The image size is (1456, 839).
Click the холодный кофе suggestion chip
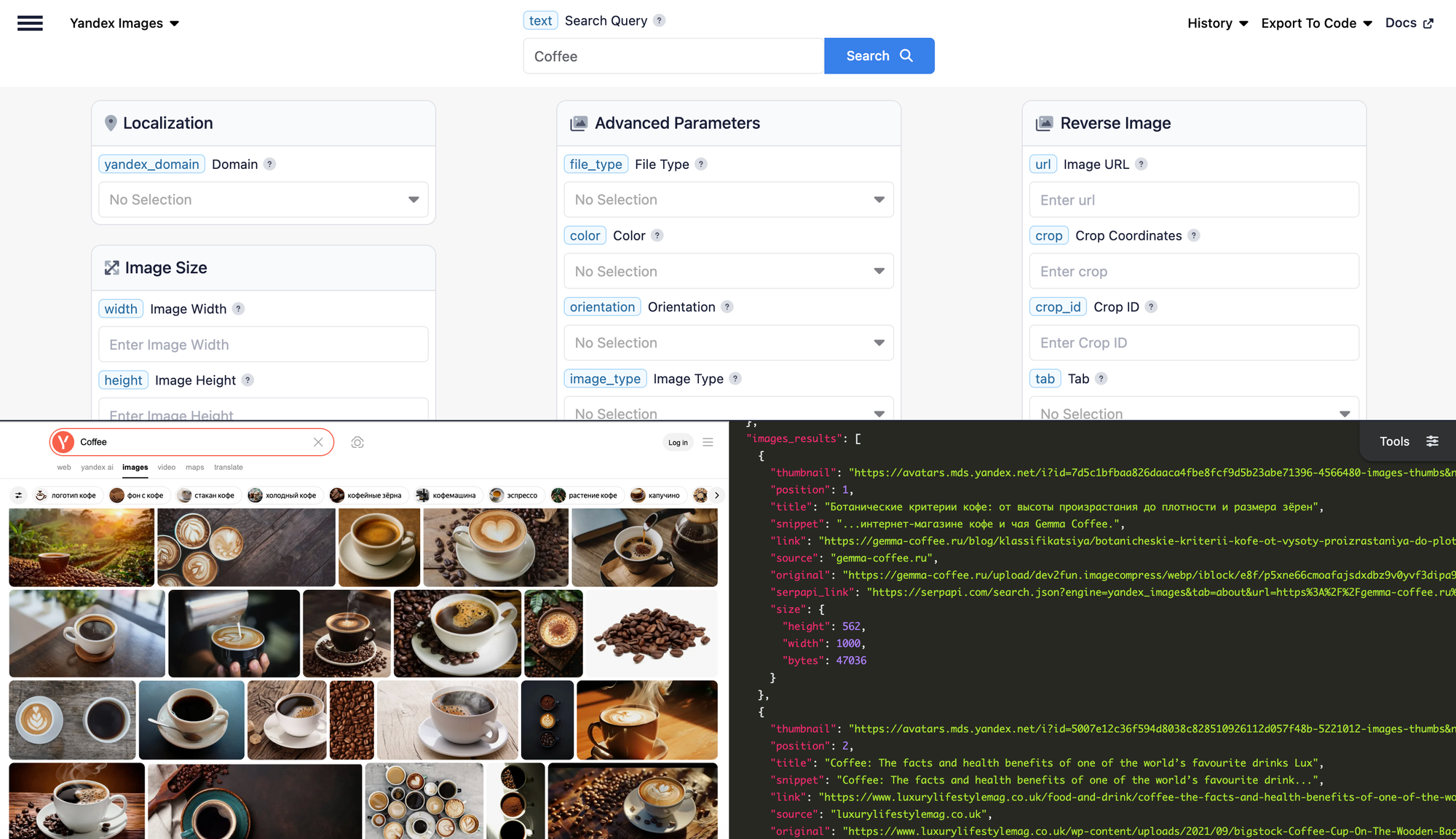tap(284, 495)
